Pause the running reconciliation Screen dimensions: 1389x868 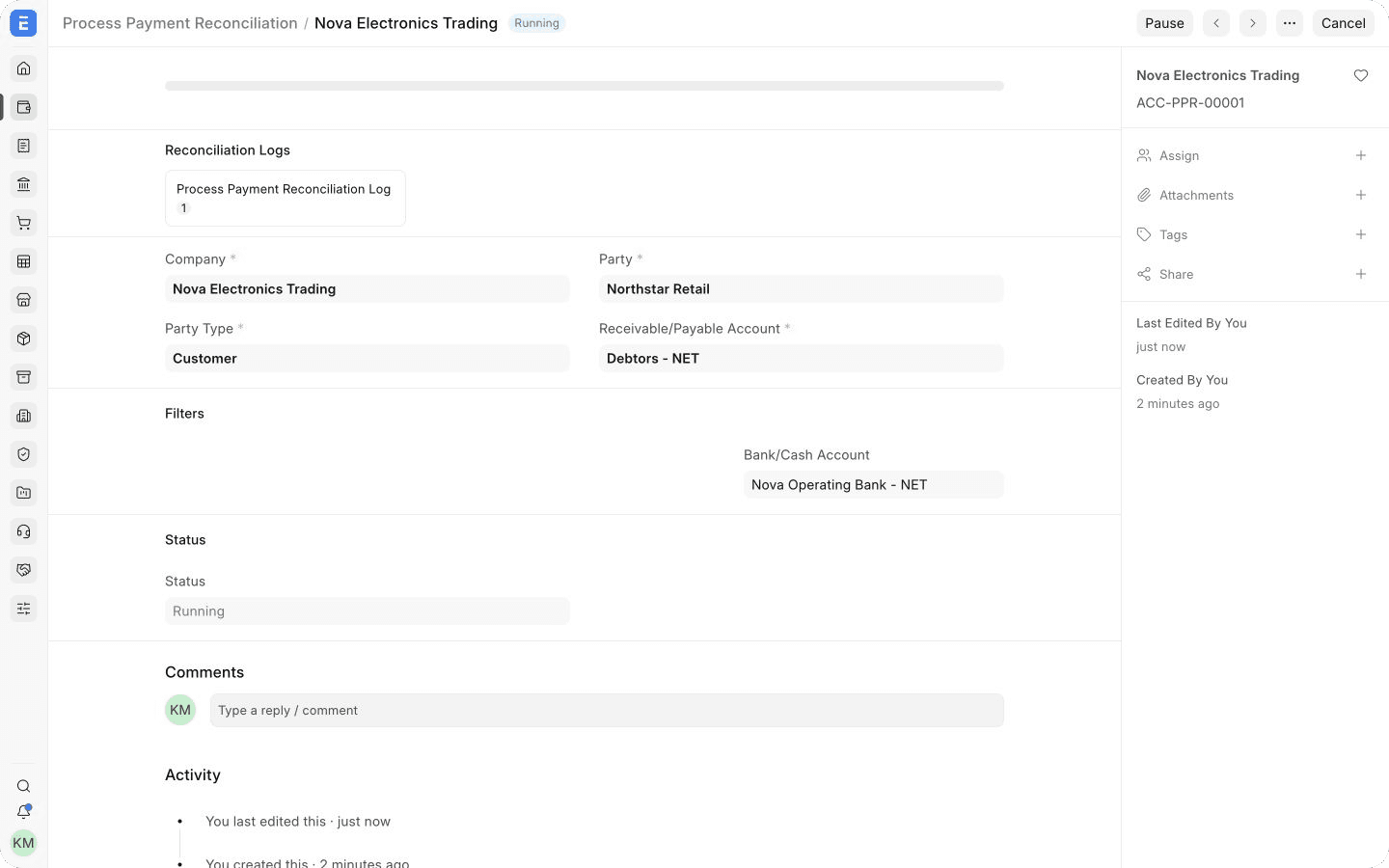point(1164,23)
